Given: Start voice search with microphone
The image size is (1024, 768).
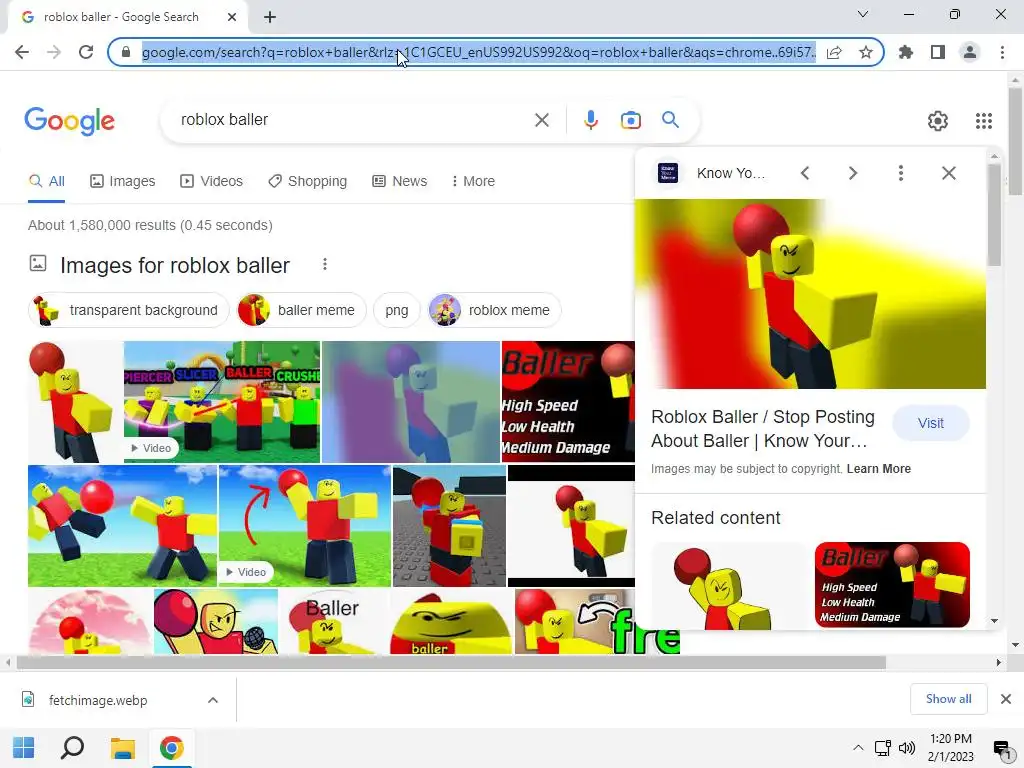Looking at the screenshot, I should pos(590,120).
